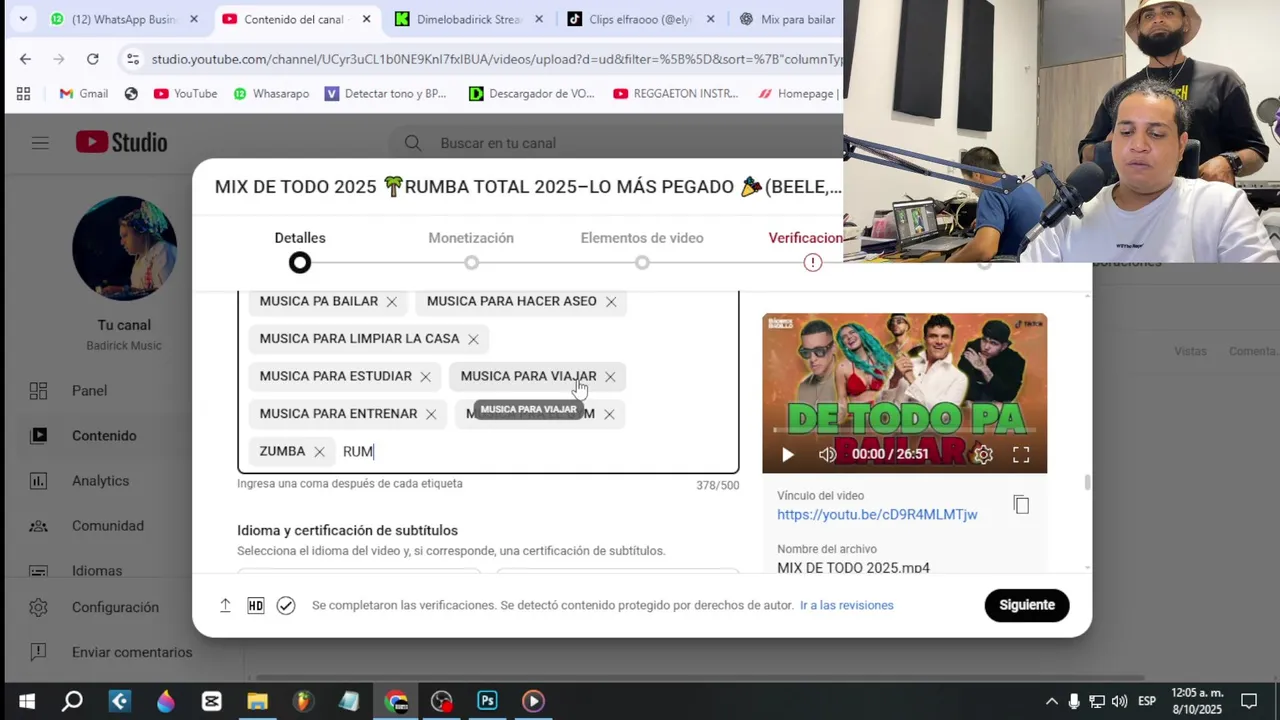Remove the MUSICA PARA ENTRENAR tag

point(431,414)
